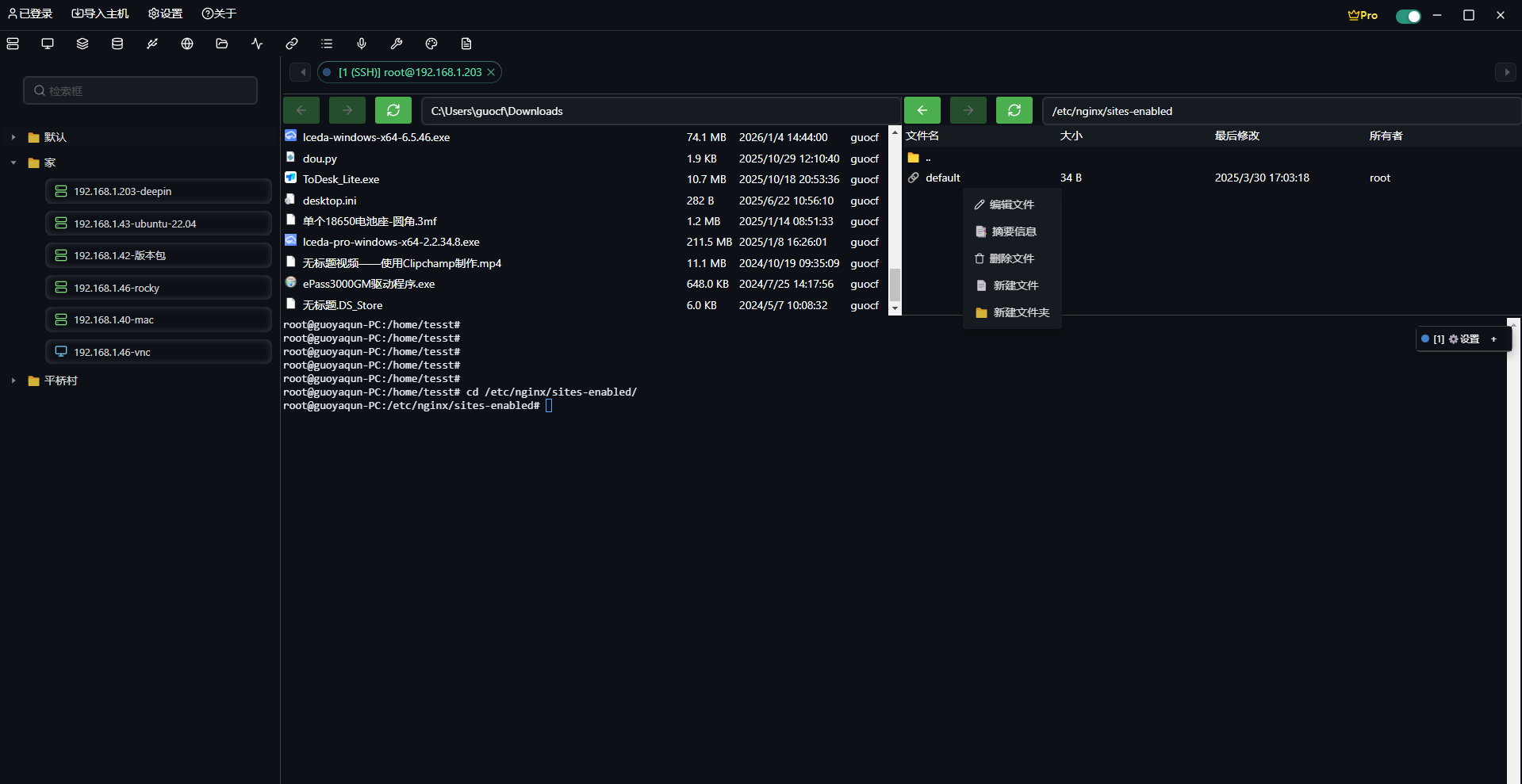Screen dimensions: 1522x784
Task: Click the activity pulse monitor icon
Action: pos(257,44)
